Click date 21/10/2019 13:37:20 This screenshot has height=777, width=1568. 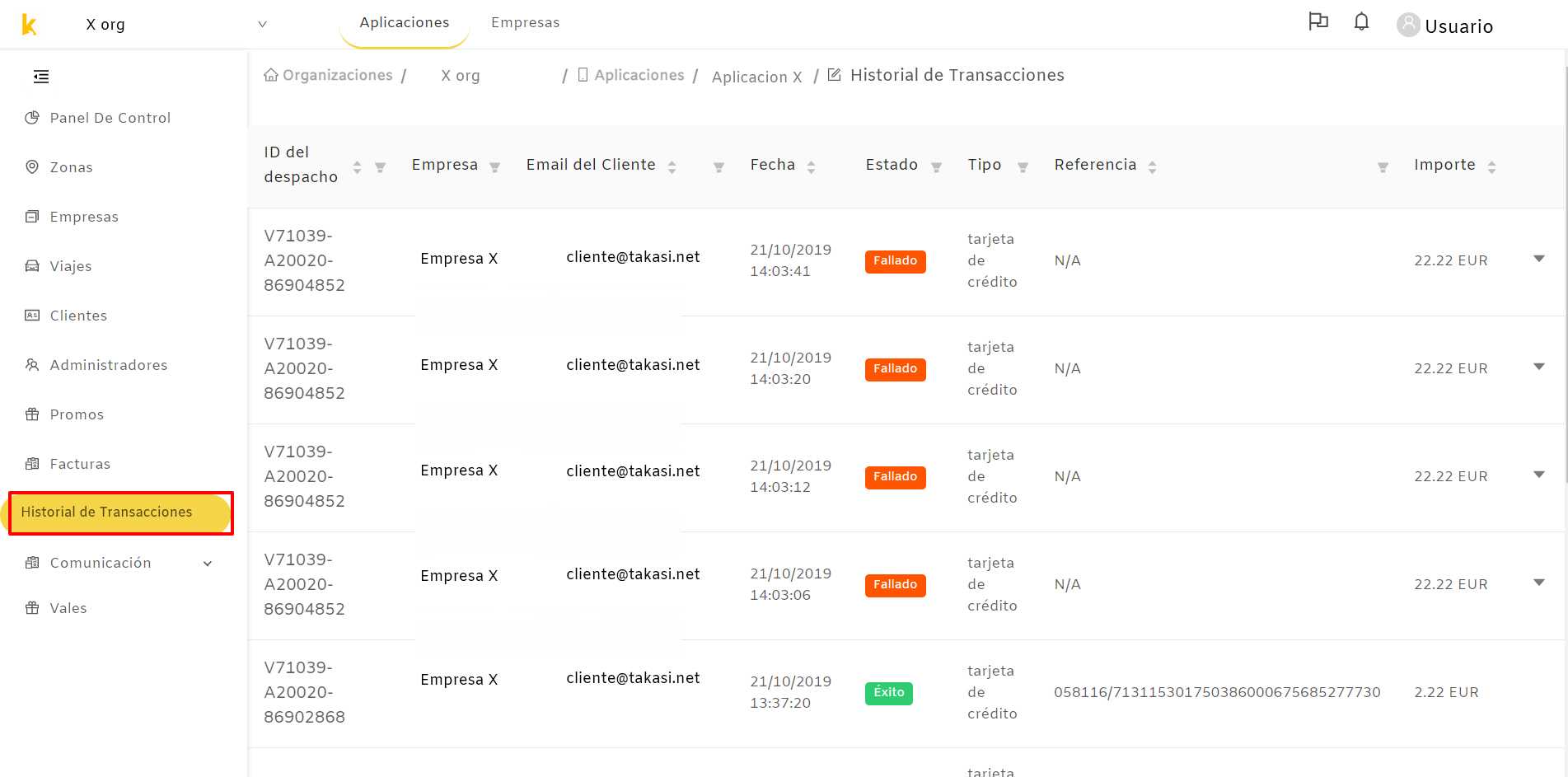(x=790, y=692)
